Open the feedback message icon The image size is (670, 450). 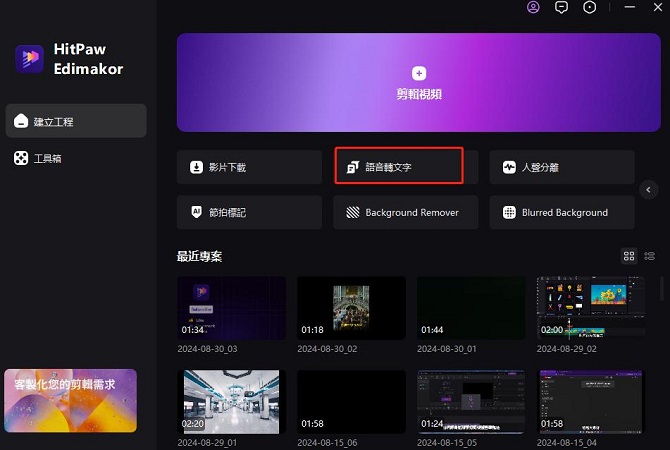(x=562, y=7)
